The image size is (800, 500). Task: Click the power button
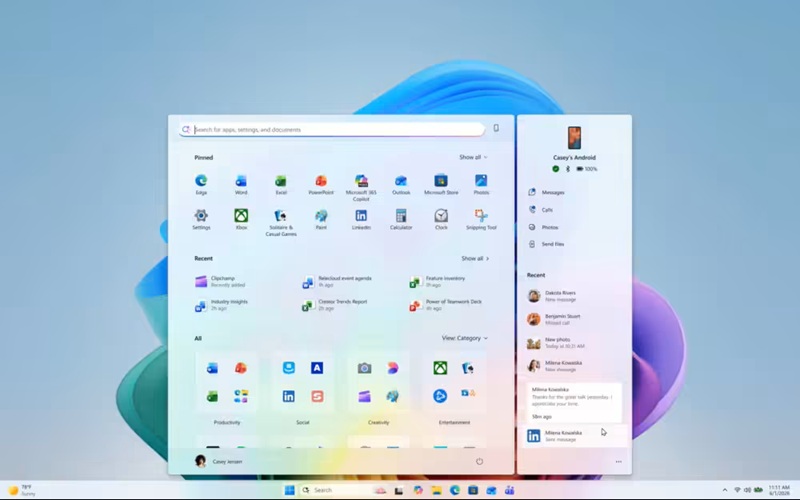480,461
